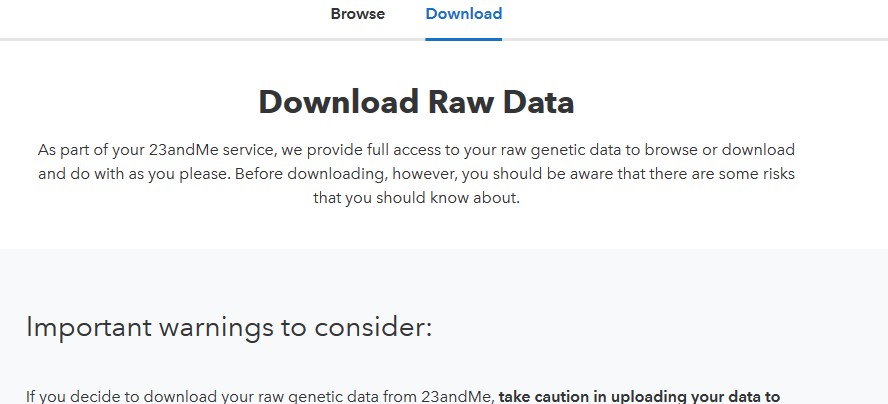Click 'As part of your' paragraph opening
This screenshot has height=404, width=888.
tap(90, 150)
